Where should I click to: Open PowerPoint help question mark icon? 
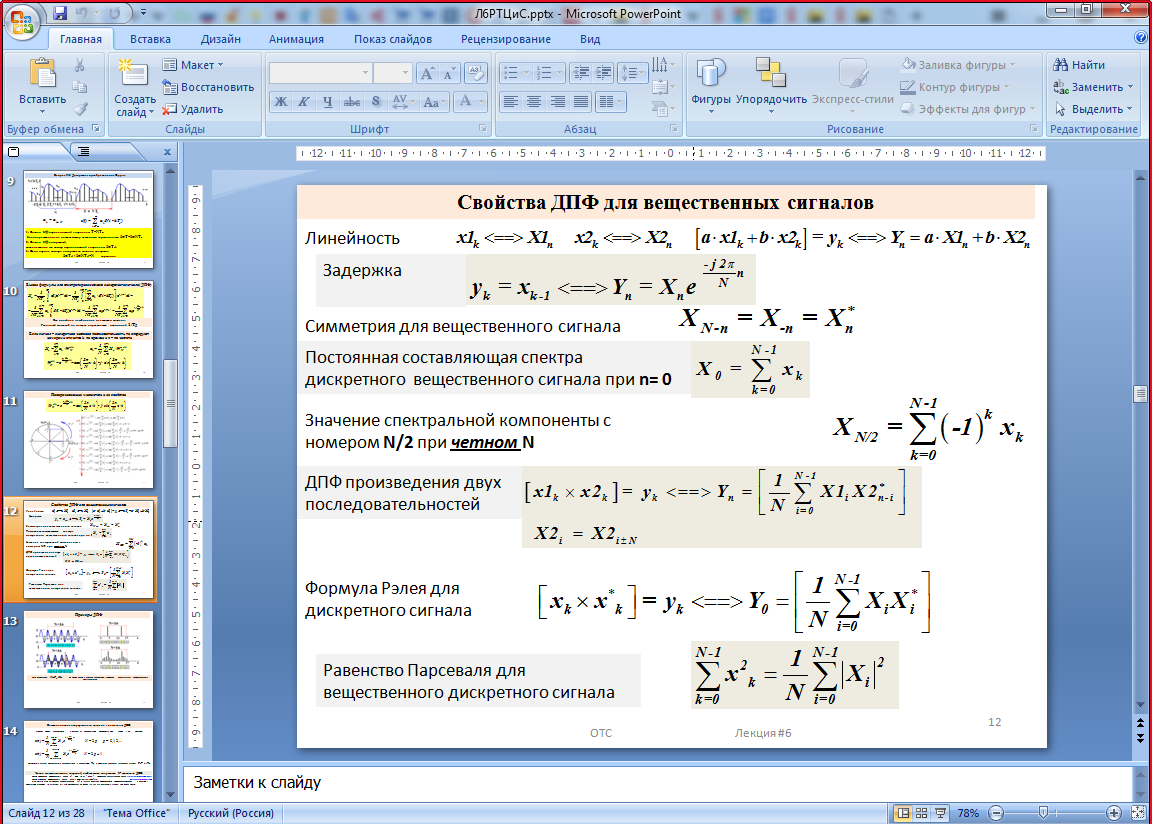pos(1141,38)
